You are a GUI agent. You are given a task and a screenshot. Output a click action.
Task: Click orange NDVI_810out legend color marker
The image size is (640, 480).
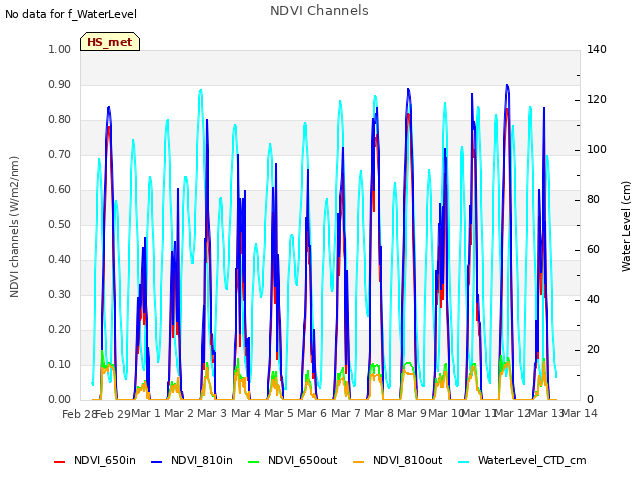[x=358, y=462]
